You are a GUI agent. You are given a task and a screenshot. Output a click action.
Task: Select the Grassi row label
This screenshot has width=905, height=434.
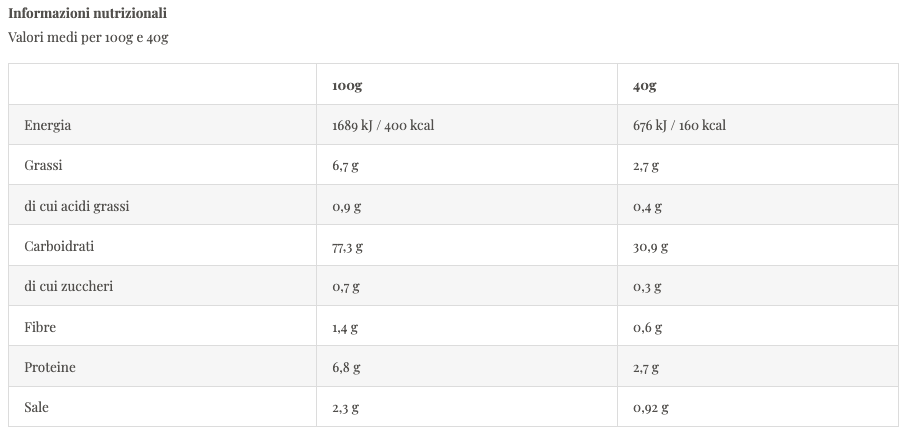point(44,166)
